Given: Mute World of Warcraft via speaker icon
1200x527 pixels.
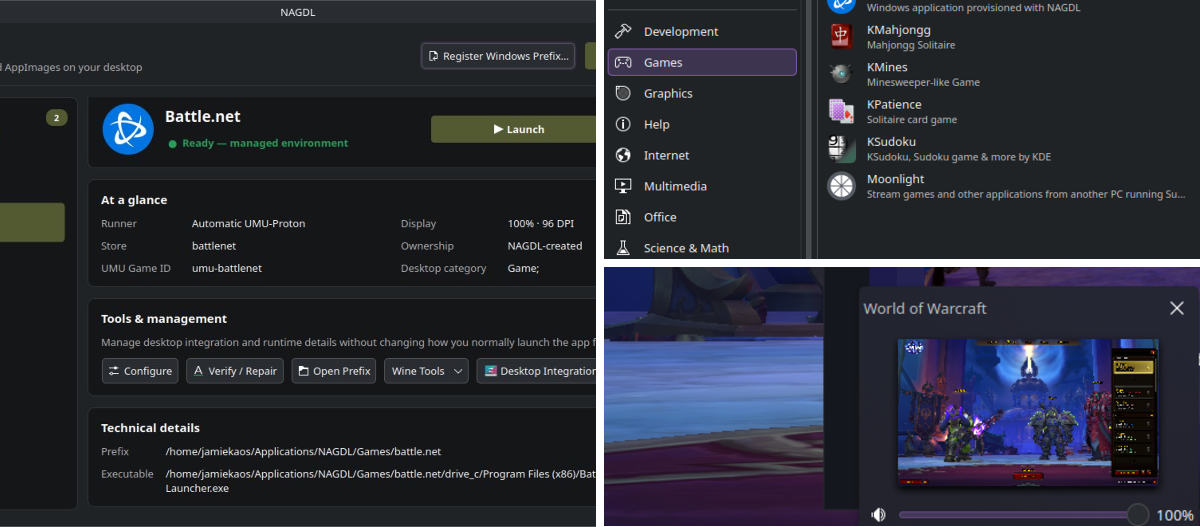Looking at the screenshot, I should point(878,515).
